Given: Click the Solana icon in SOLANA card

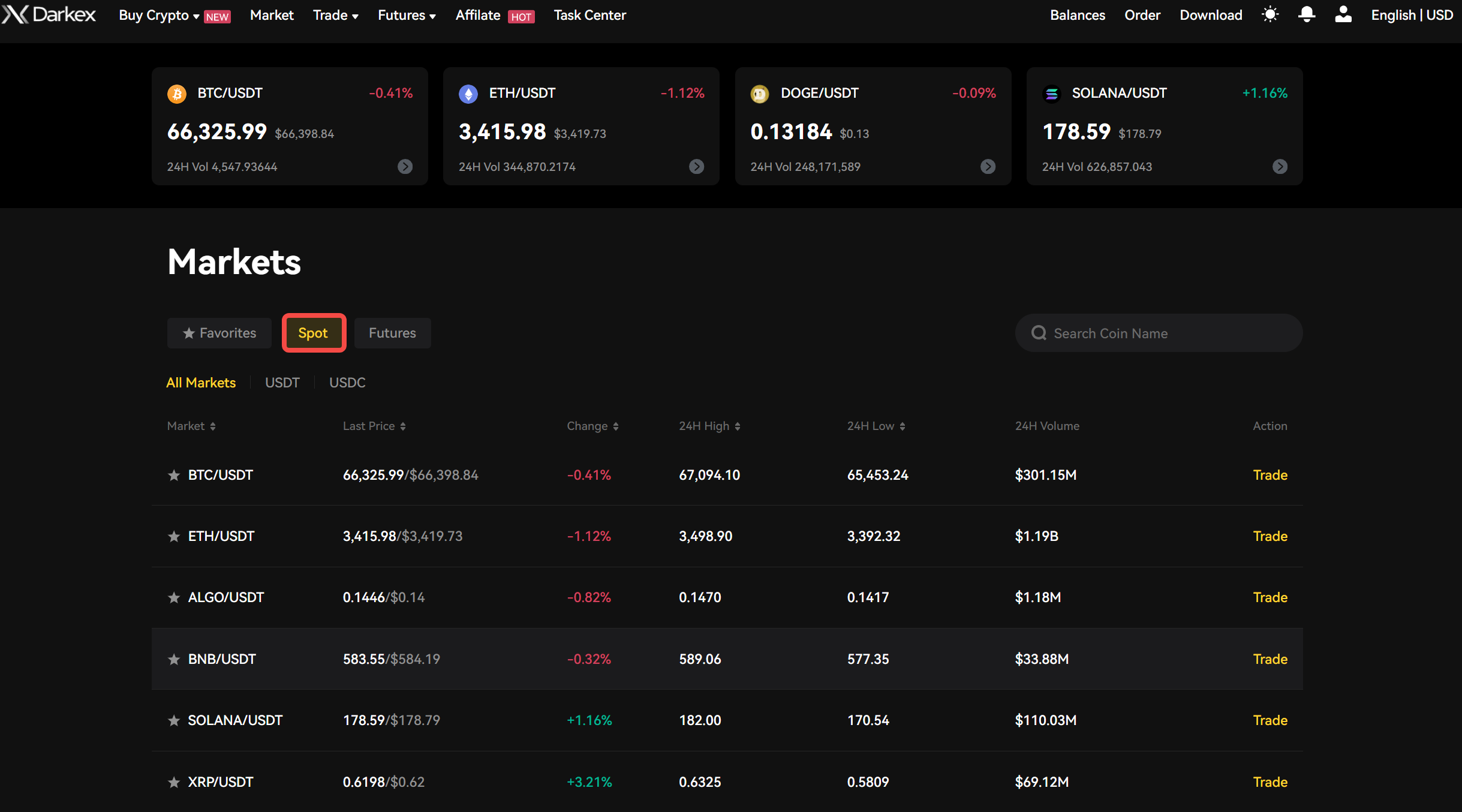Looking at the screenshot, I should pos(1052,94).
